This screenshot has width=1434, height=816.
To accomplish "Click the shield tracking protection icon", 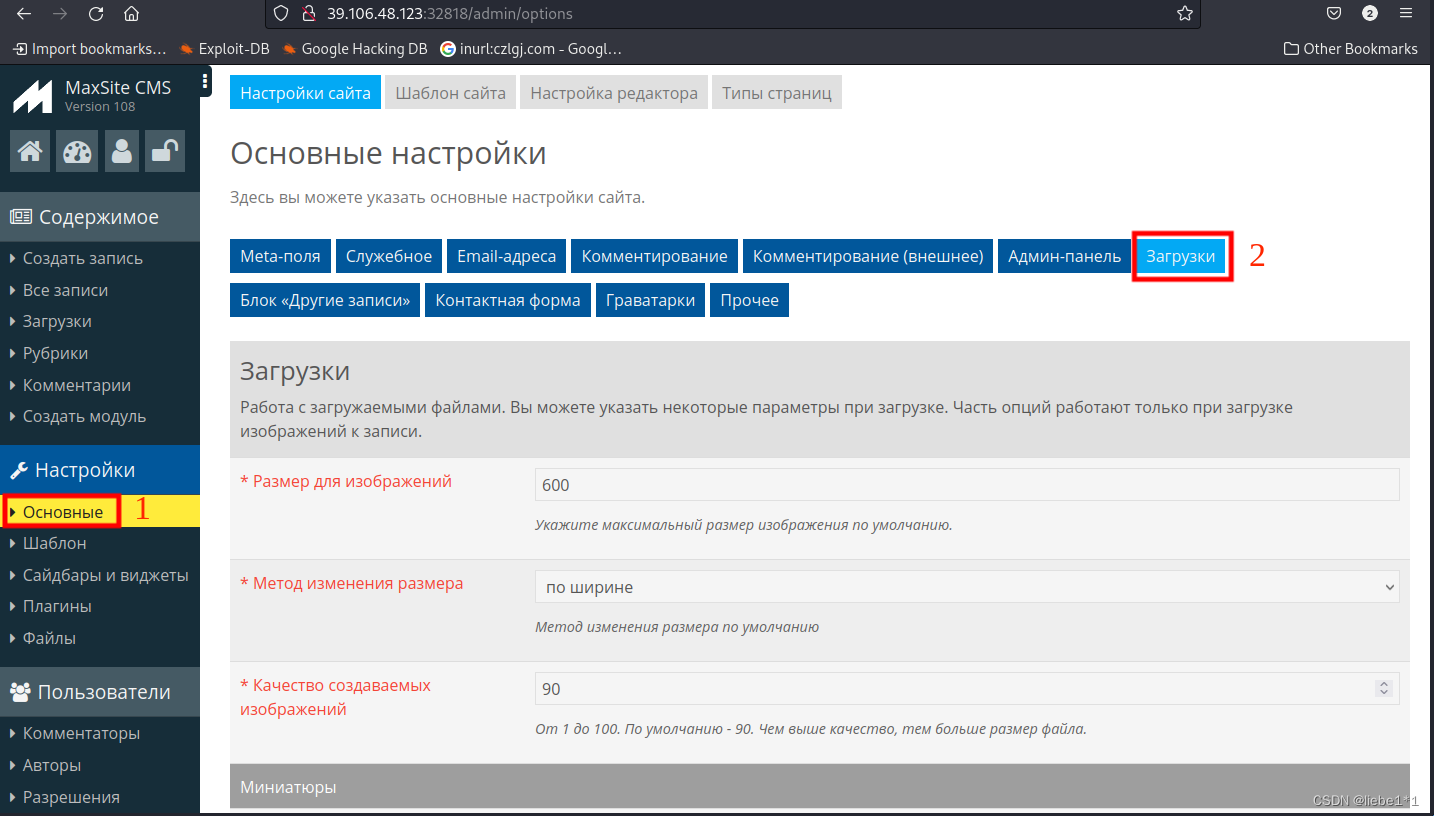I will [x=281, y=14].
